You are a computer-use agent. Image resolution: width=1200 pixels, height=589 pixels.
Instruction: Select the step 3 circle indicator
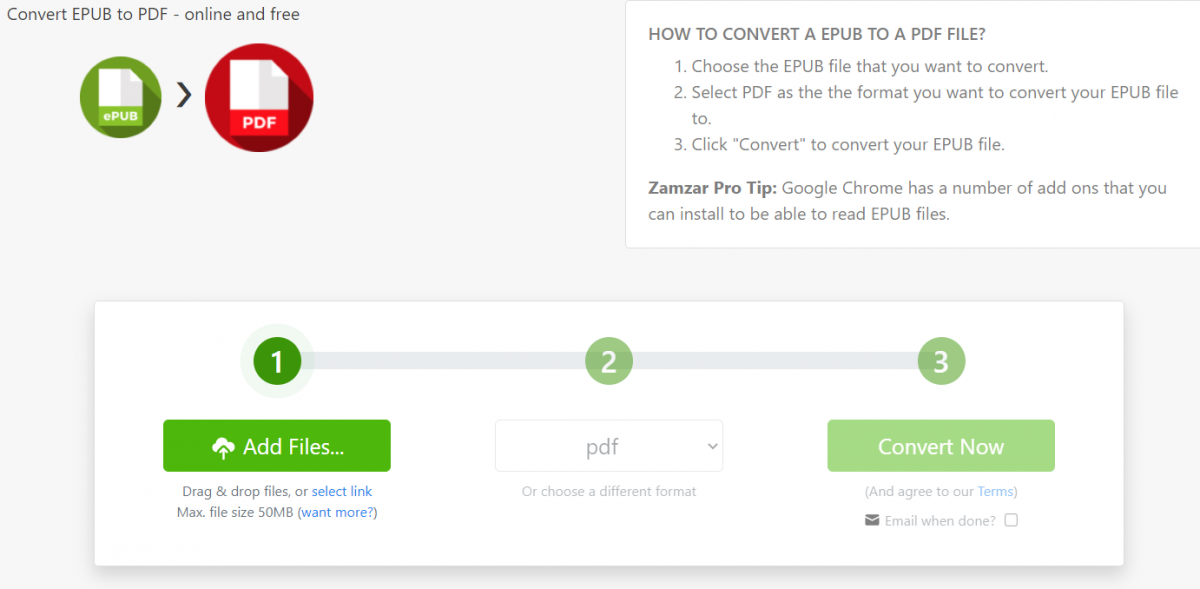(941, 361)
